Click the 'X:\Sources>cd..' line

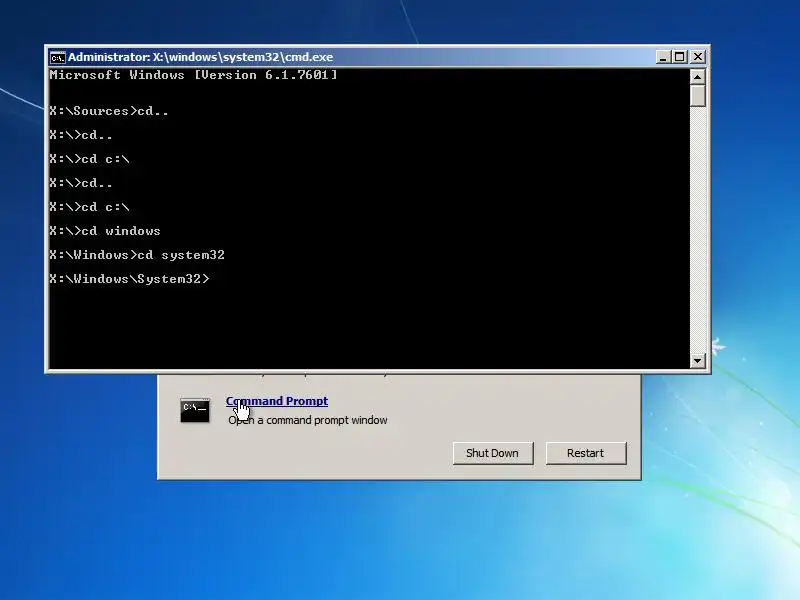pyautogui.click(x=109, y=111)
